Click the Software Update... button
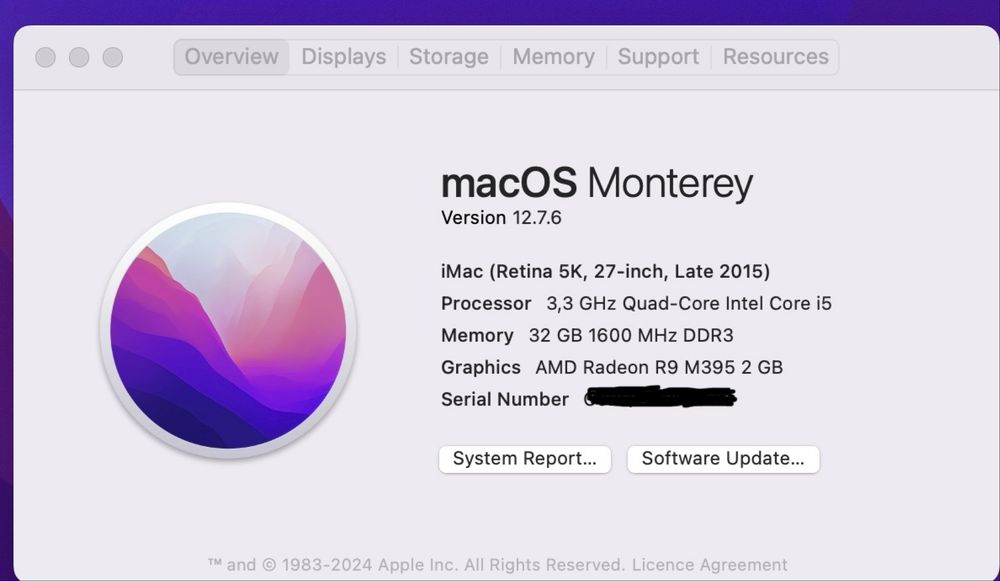 pyautogui.click(x=723, y=459)
